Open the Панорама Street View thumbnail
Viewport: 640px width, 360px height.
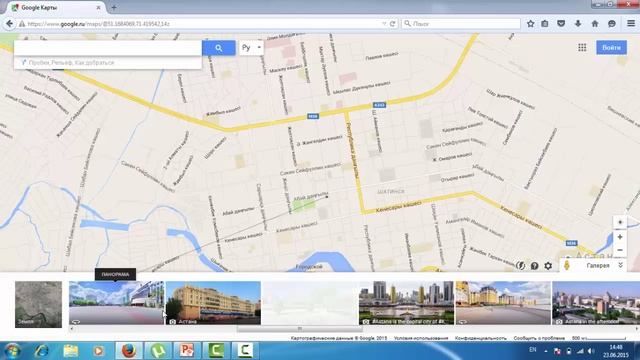coord(116,303)
